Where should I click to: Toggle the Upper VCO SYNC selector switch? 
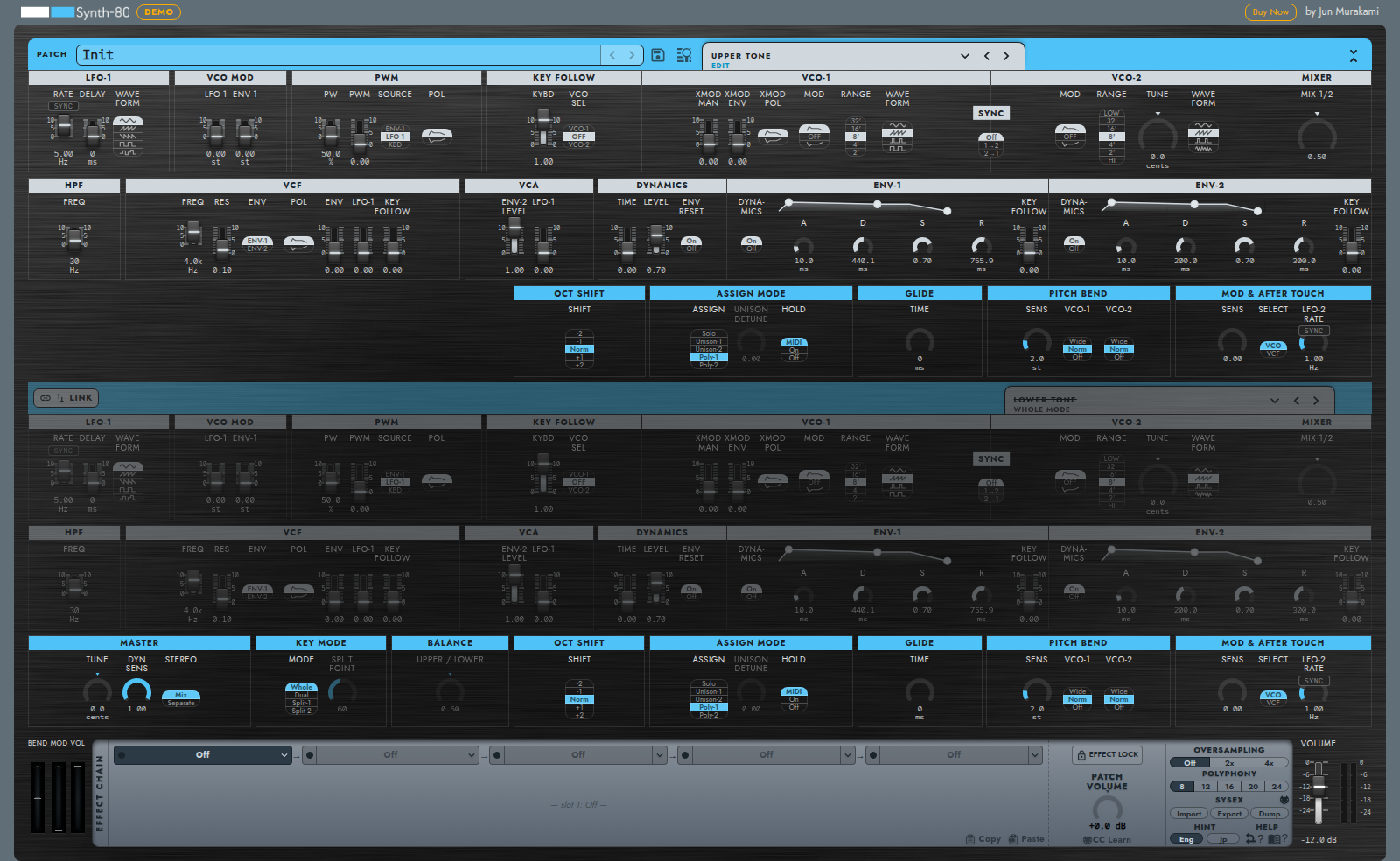click(x=991, y=145)
